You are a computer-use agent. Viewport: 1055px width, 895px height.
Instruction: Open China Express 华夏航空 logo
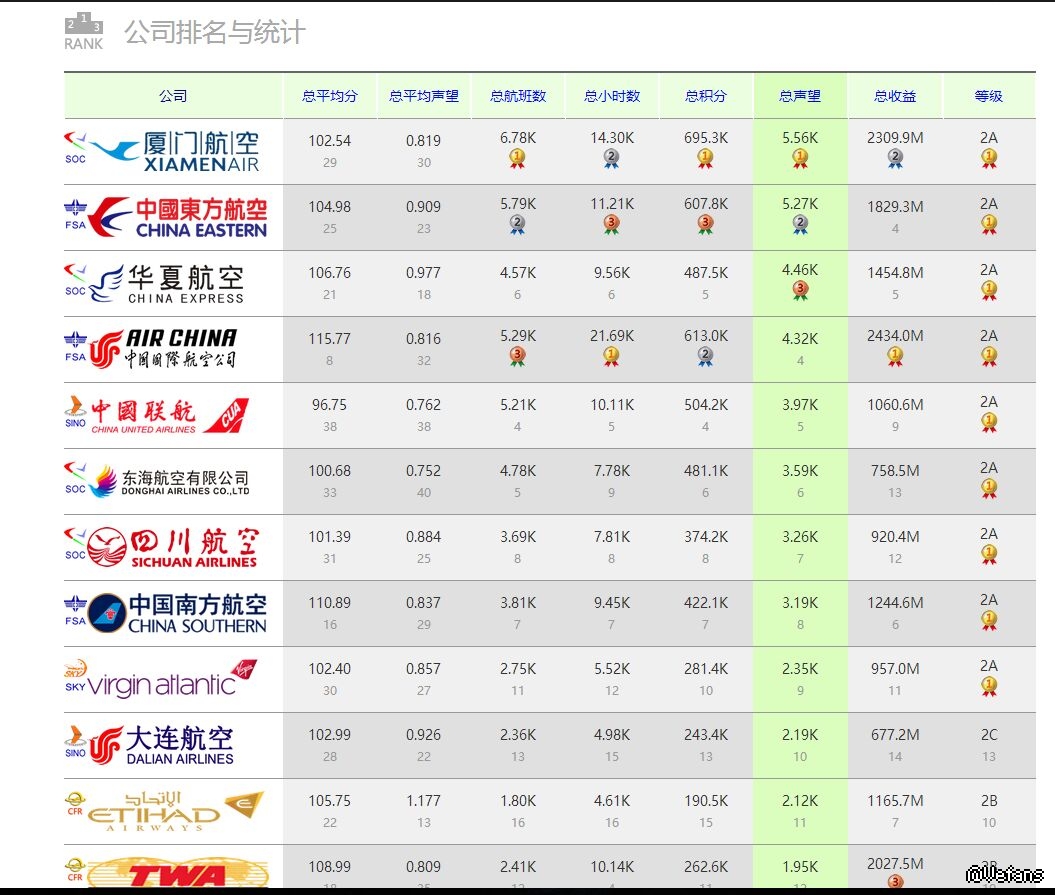167,283
